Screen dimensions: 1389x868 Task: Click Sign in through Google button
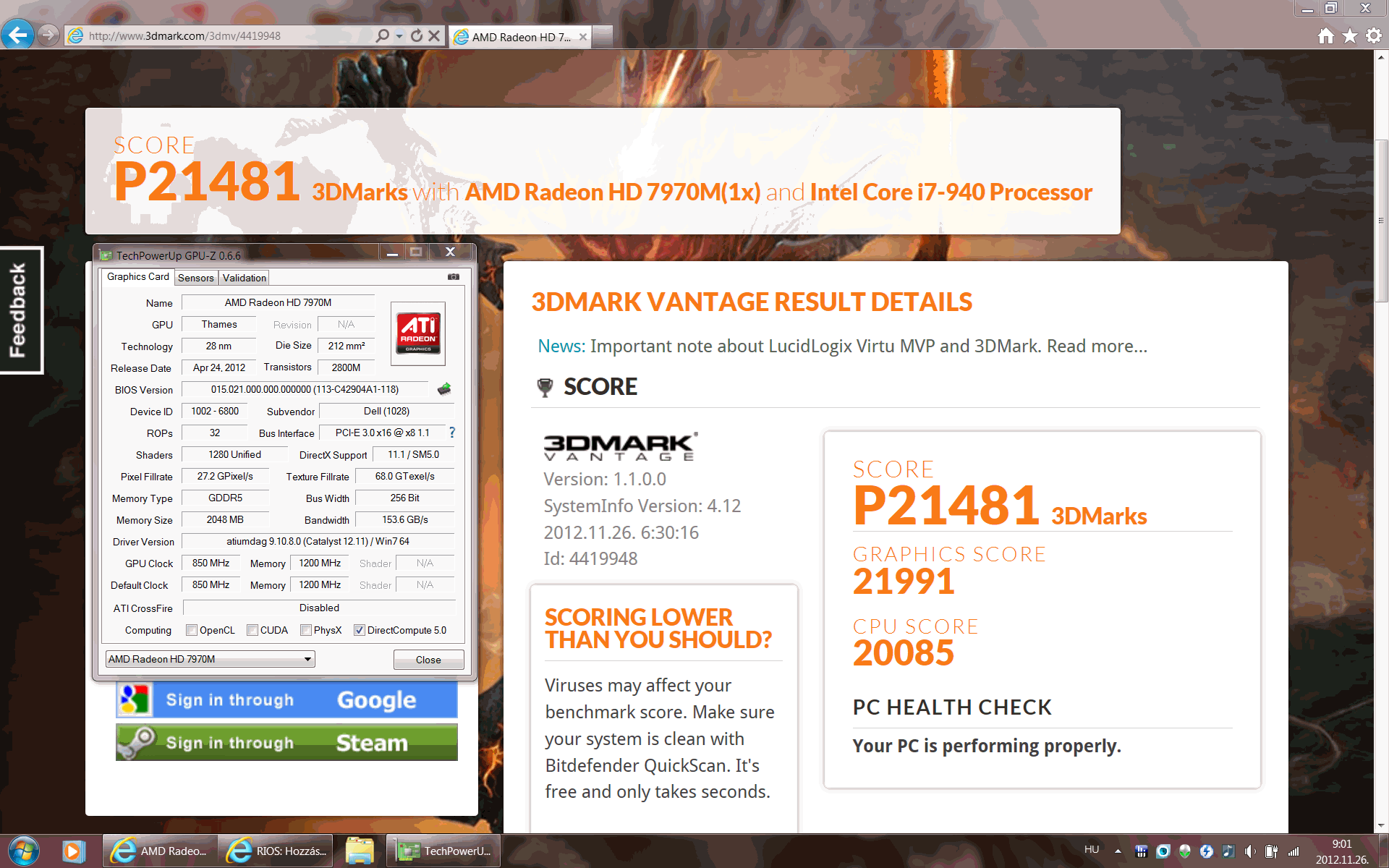tap(286, 699)
